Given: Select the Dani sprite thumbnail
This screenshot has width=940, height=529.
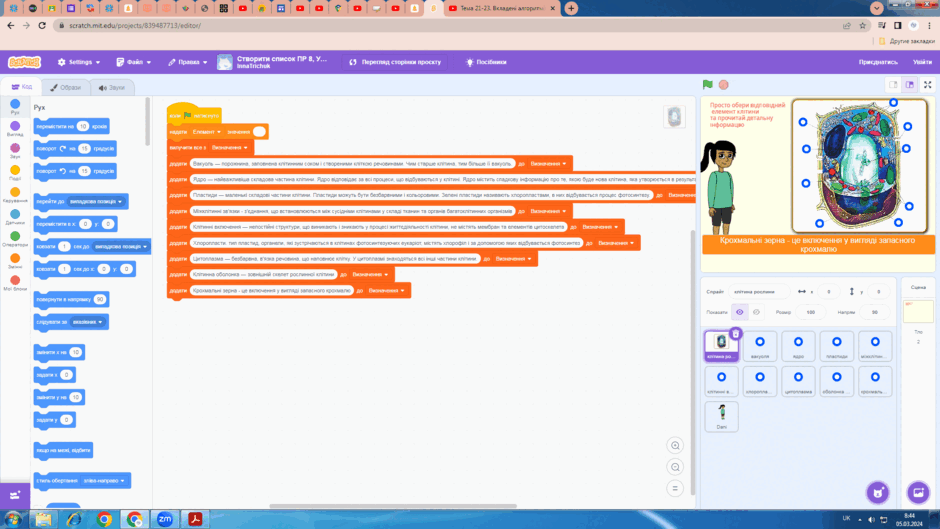Looking at the screenshot, I should [x=721, y=416].
